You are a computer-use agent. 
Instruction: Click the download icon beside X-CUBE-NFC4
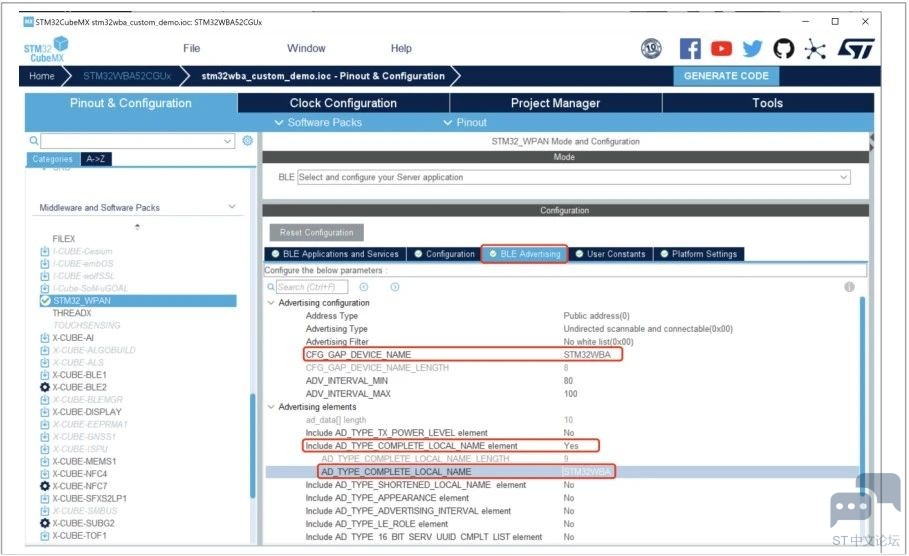coord(45,474)
